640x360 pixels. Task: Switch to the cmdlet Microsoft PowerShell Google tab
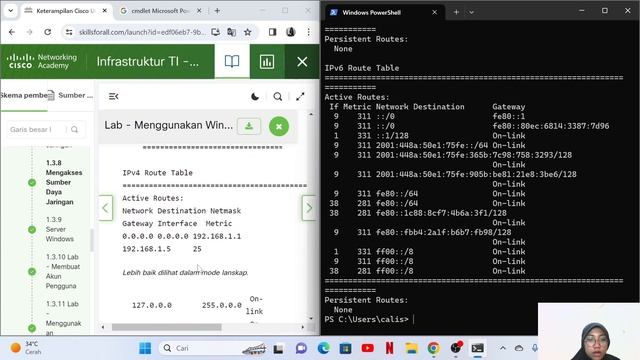(x=160, y=11)
